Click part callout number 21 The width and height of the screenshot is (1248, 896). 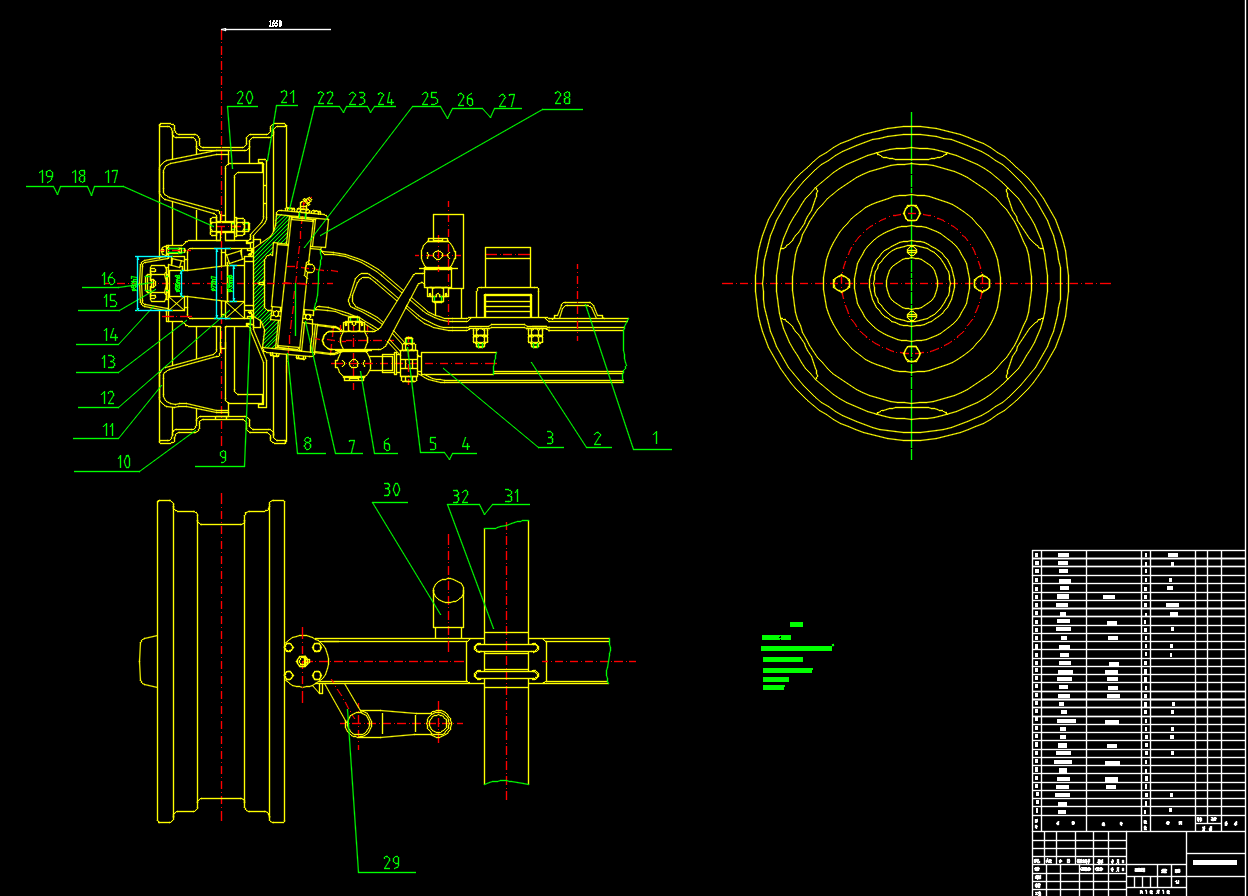288,97
